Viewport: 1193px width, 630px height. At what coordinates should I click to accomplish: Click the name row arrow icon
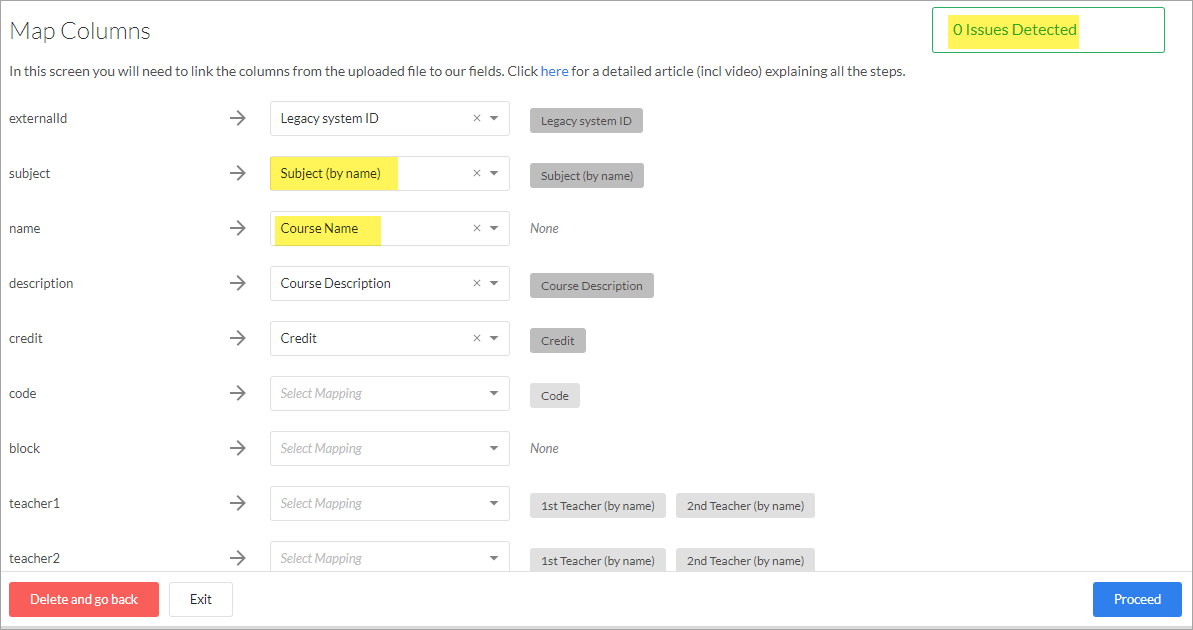pyautogui.click(x=238, y=228)
